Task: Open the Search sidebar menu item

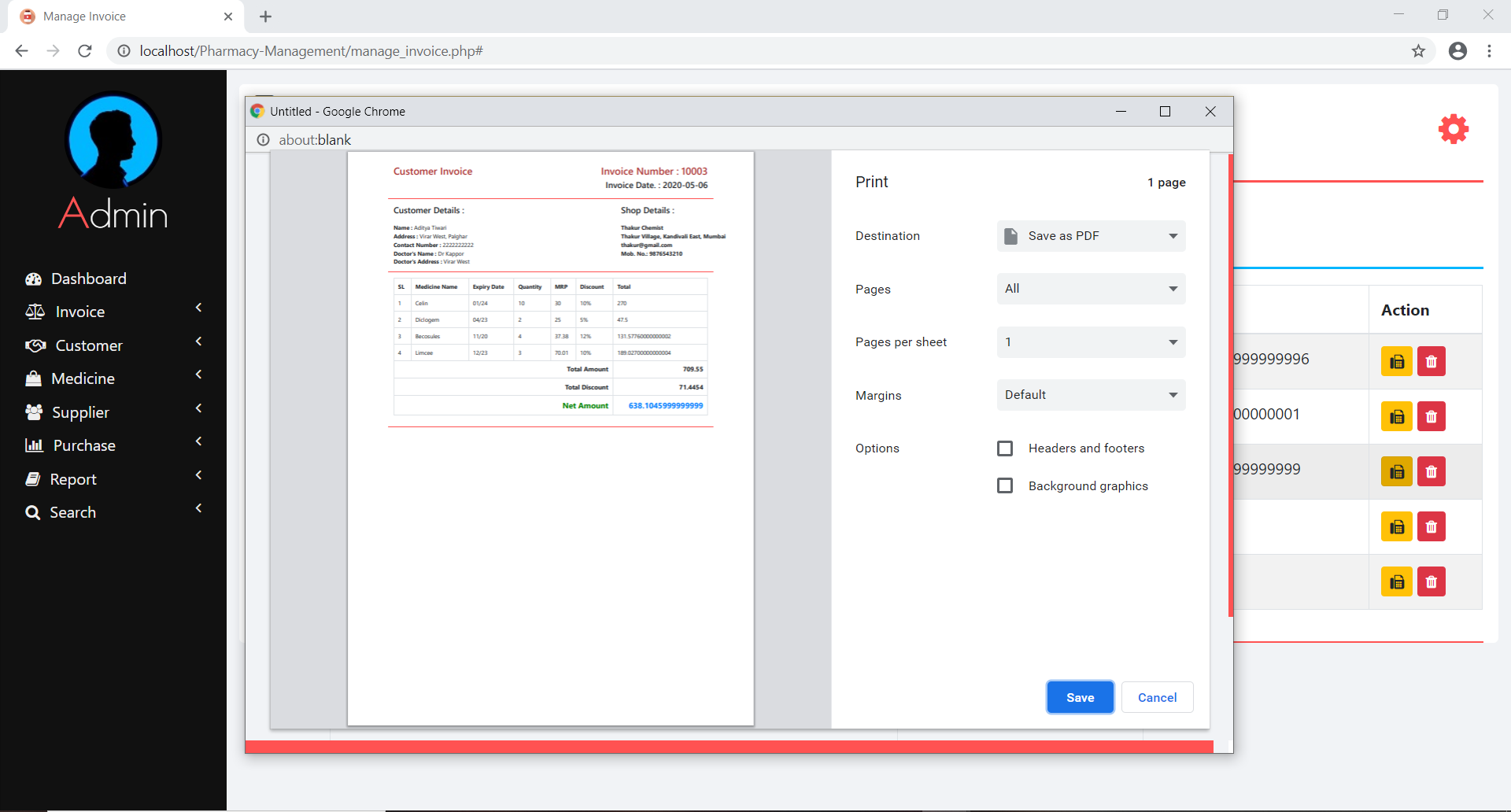Action: pyautogui.click(x=113, y=512)
